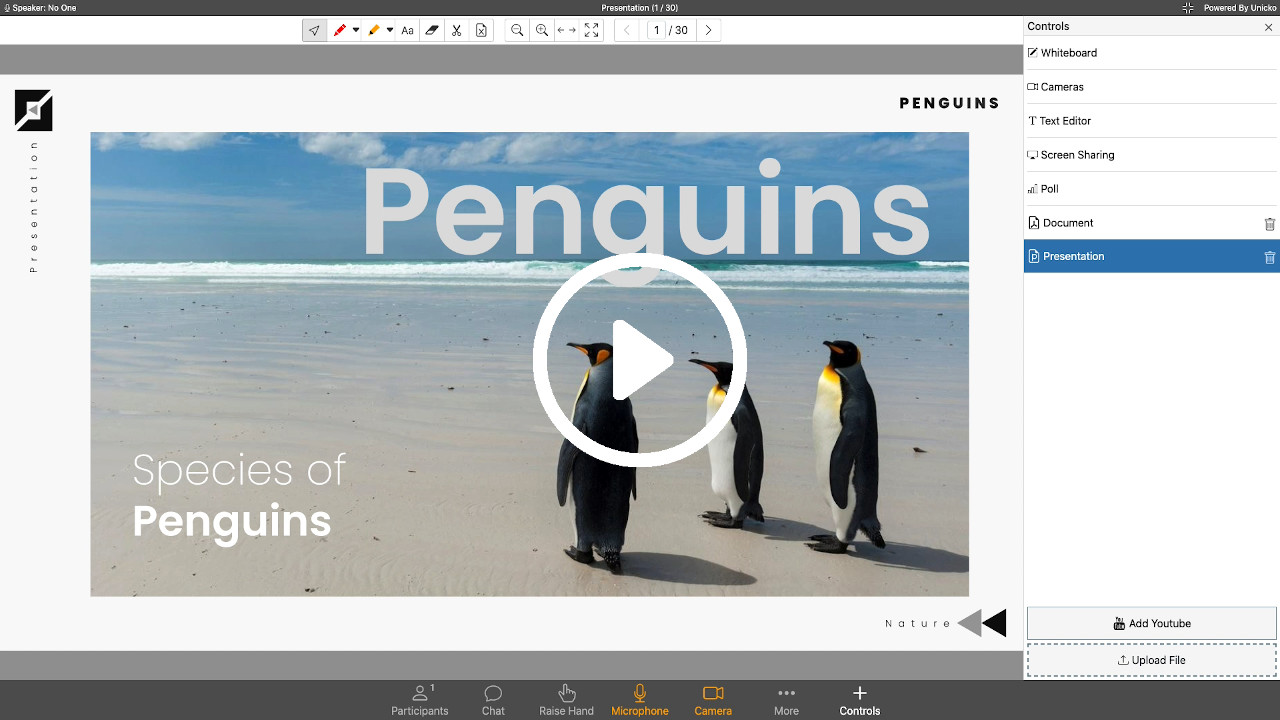The height and width of the screenshot is (720, 1280).
Task: Click the scissors cut tool
Action: click(x=456, y=30)
